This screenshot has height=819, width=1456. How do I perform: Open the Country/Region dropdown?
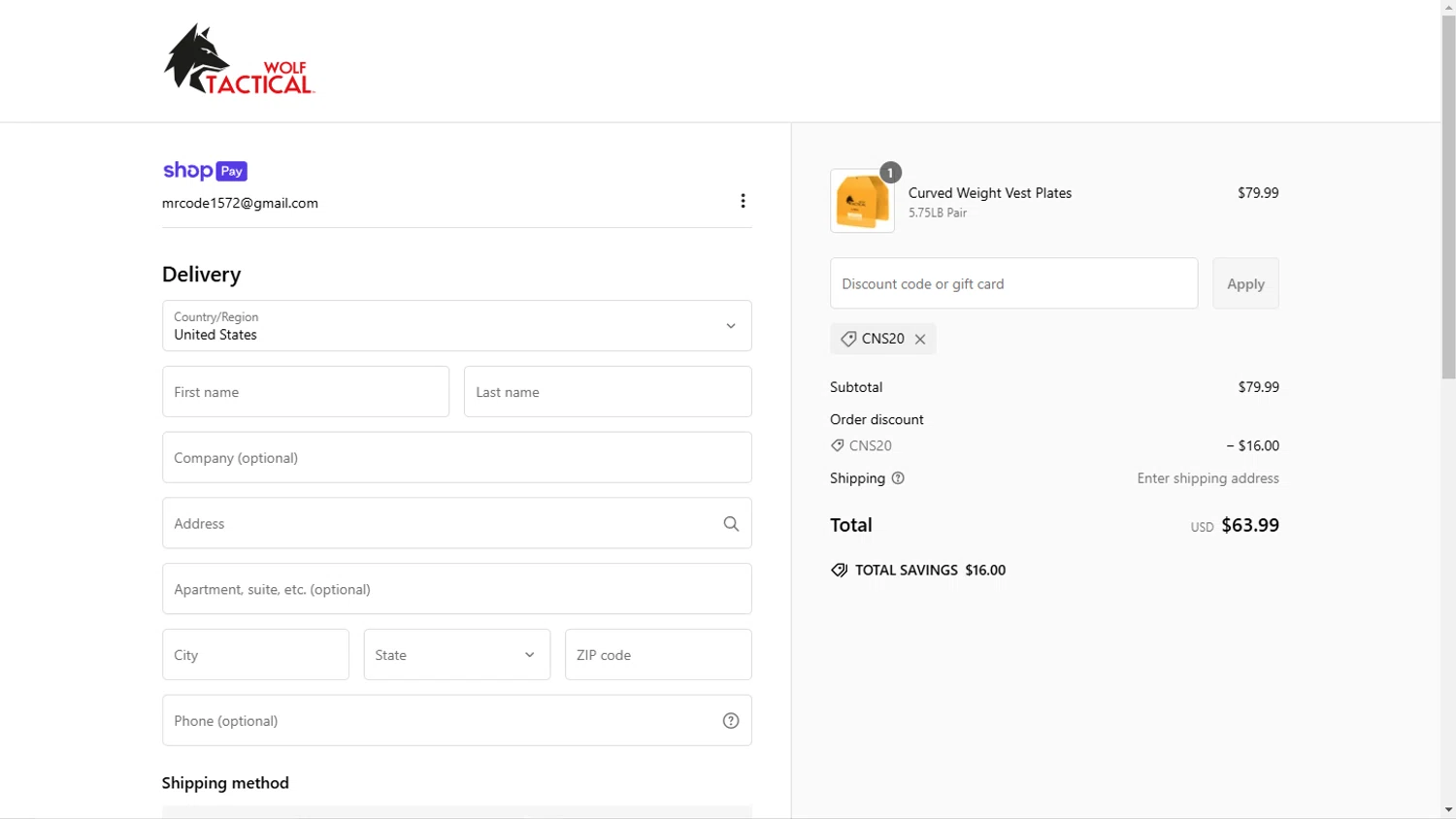[457, 326]
